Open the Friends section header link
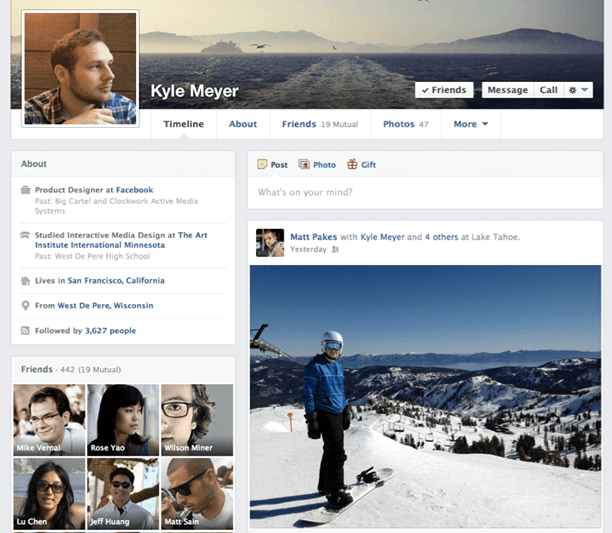This screenshot has width=612, height=533. coord(37,369)
